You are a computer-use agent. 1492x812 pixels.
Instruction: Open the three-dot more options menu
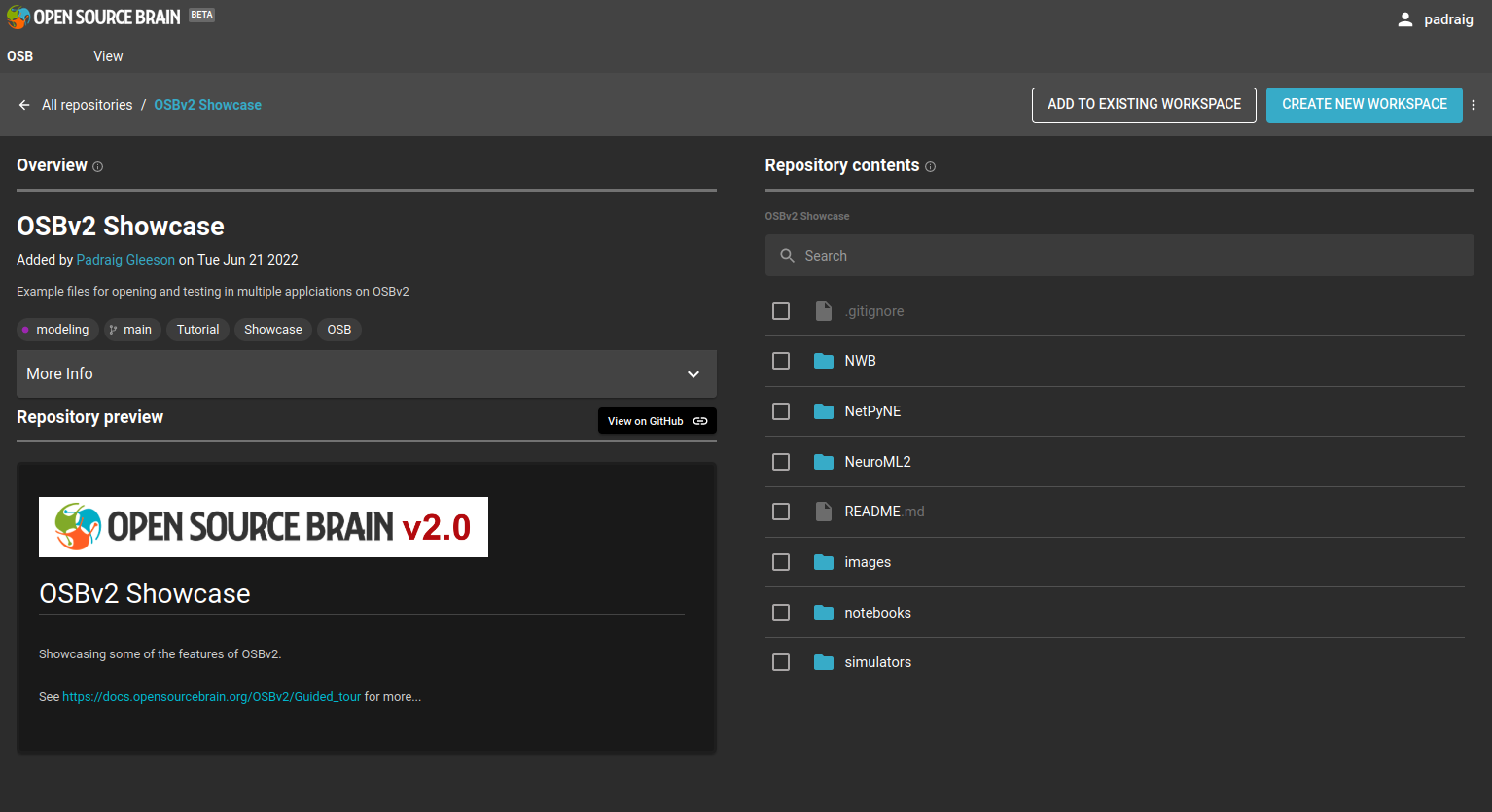pyautogui.click(x=1474, y=105)
